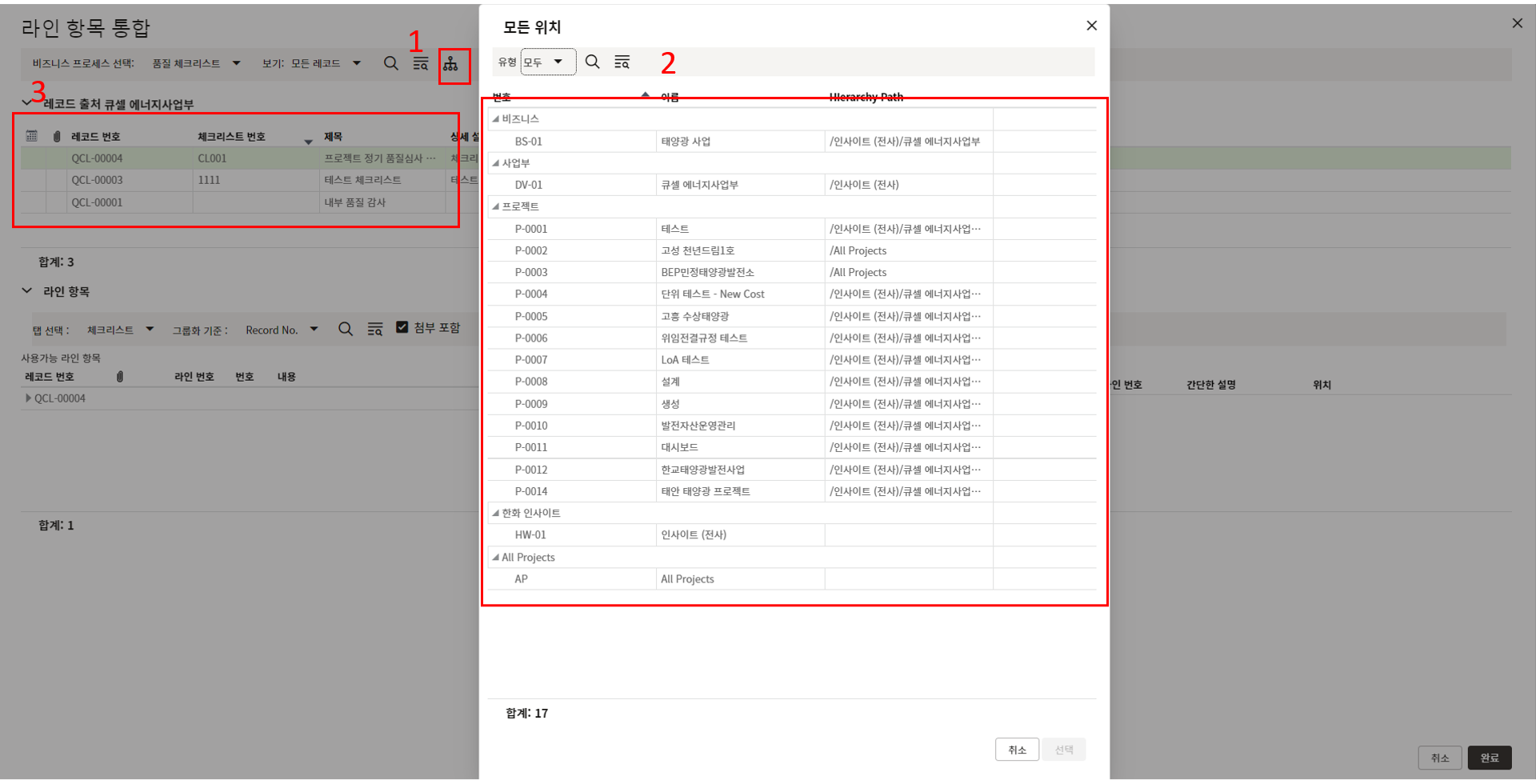Click the search icon in 모든 위치 dialog
The height and width of the screenshot is (784, 1536).
(x=592, y=62)
